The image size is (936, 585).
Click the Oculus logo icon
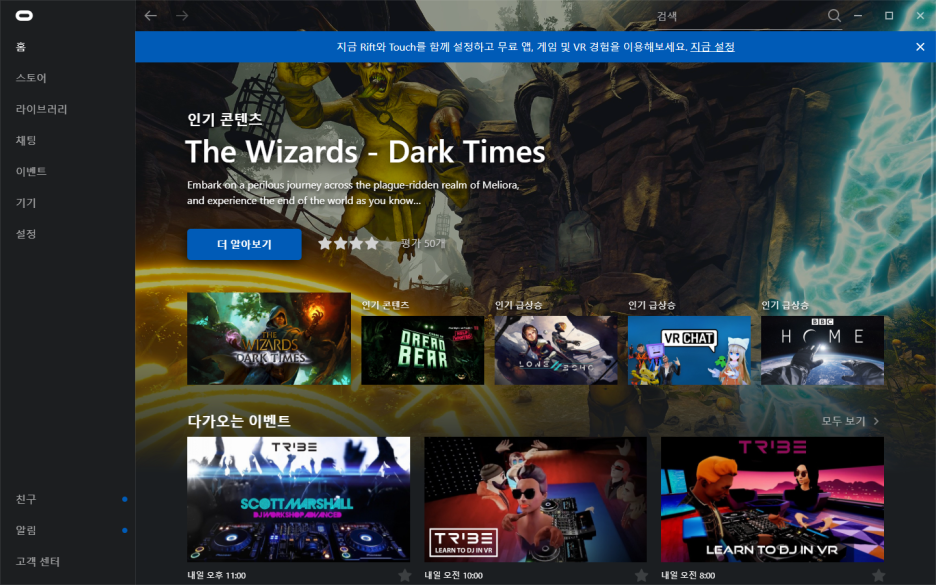pos(24,16)
